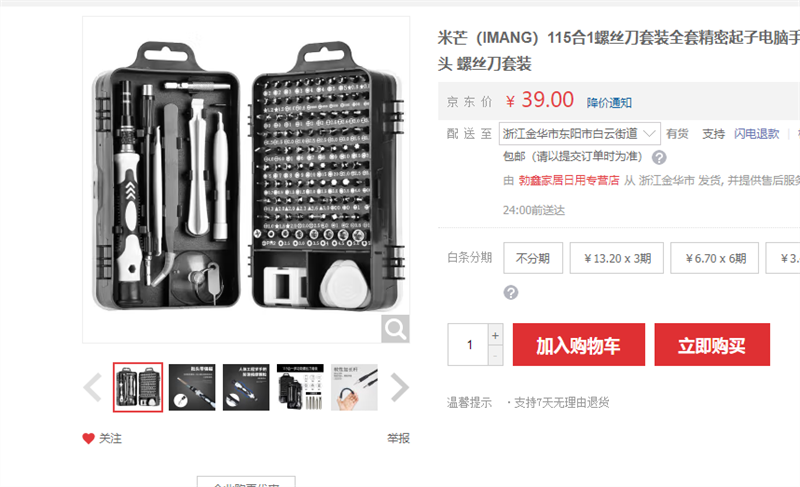Choose the ¥13.20 x 3期 installment option
The height and width of the screenshot is (487, 800).
coord(617,258)
